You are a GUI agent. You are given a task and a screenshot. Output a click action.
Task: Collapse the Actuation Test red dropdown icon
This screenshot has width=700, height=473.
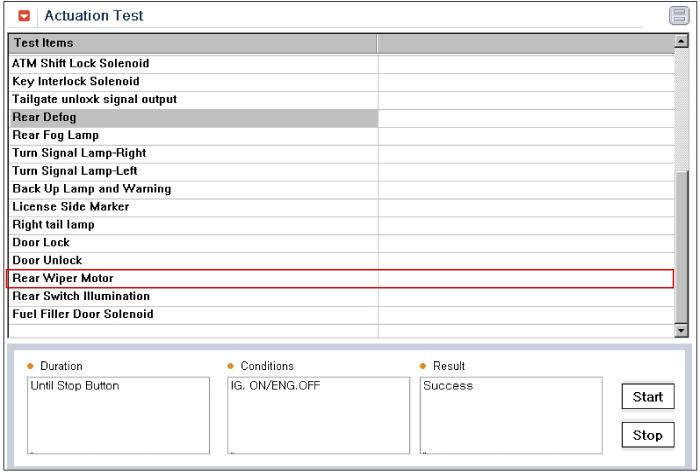point(24,16)
